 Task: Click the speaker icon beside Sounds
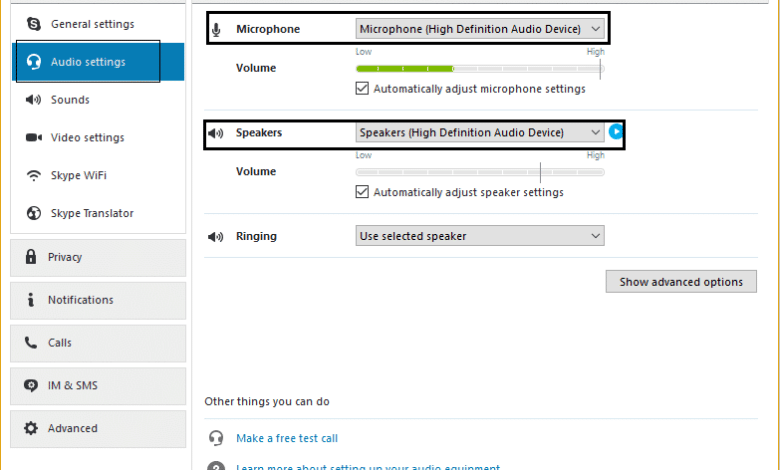point(33,100)
